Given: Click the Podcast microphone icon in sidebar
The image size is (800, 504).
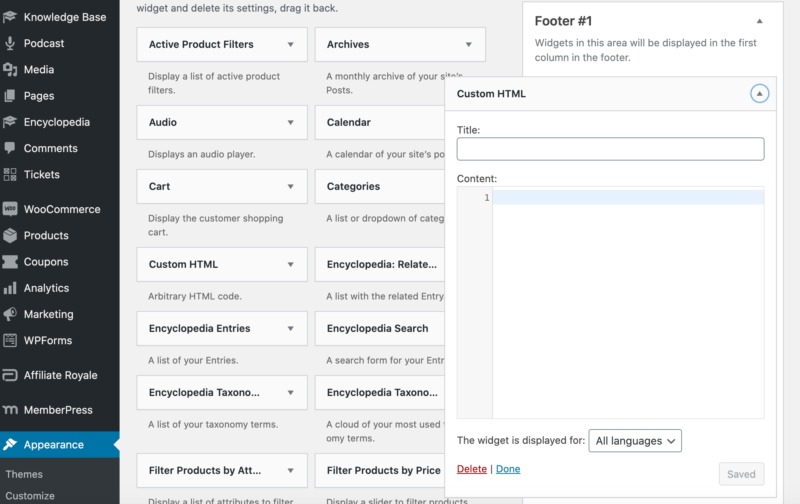Looking at the screenshot, I should 10,44.
